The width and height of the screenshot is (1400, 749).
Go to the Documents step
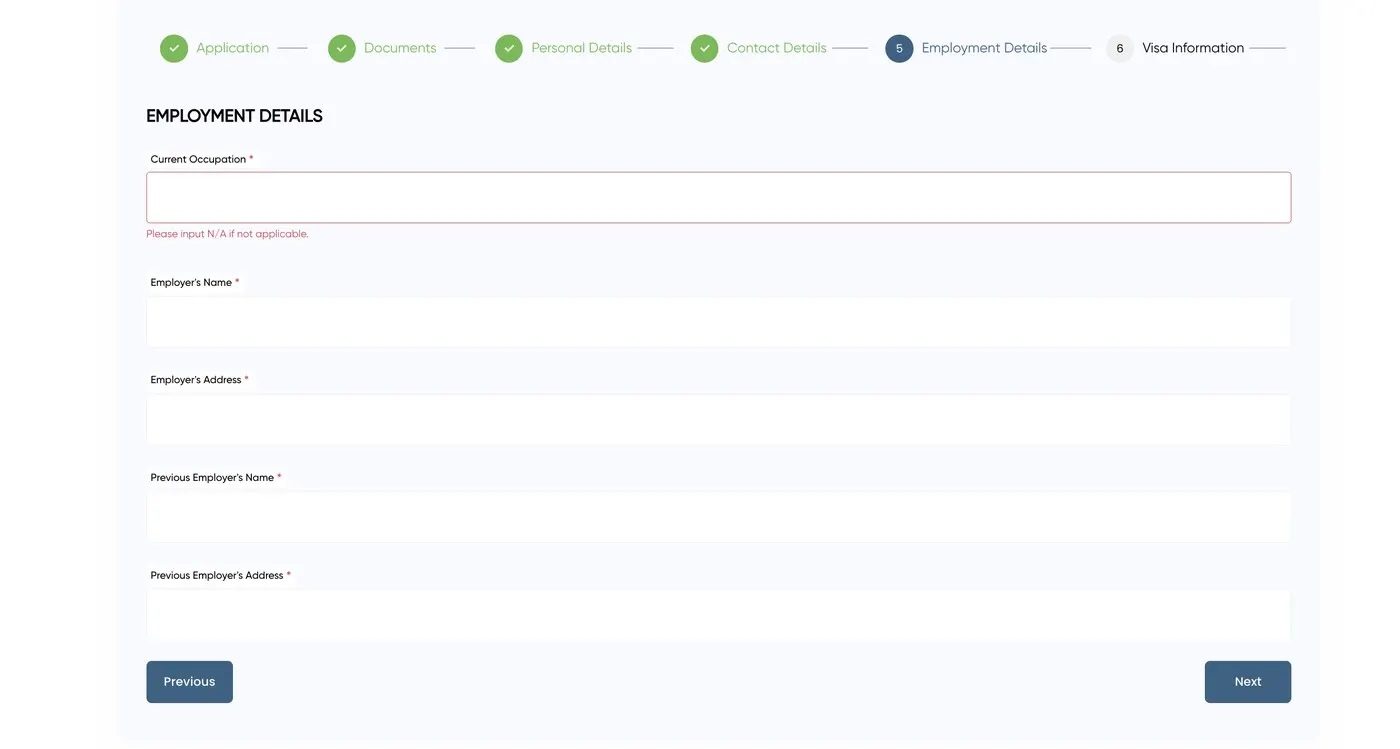(400, 48)
